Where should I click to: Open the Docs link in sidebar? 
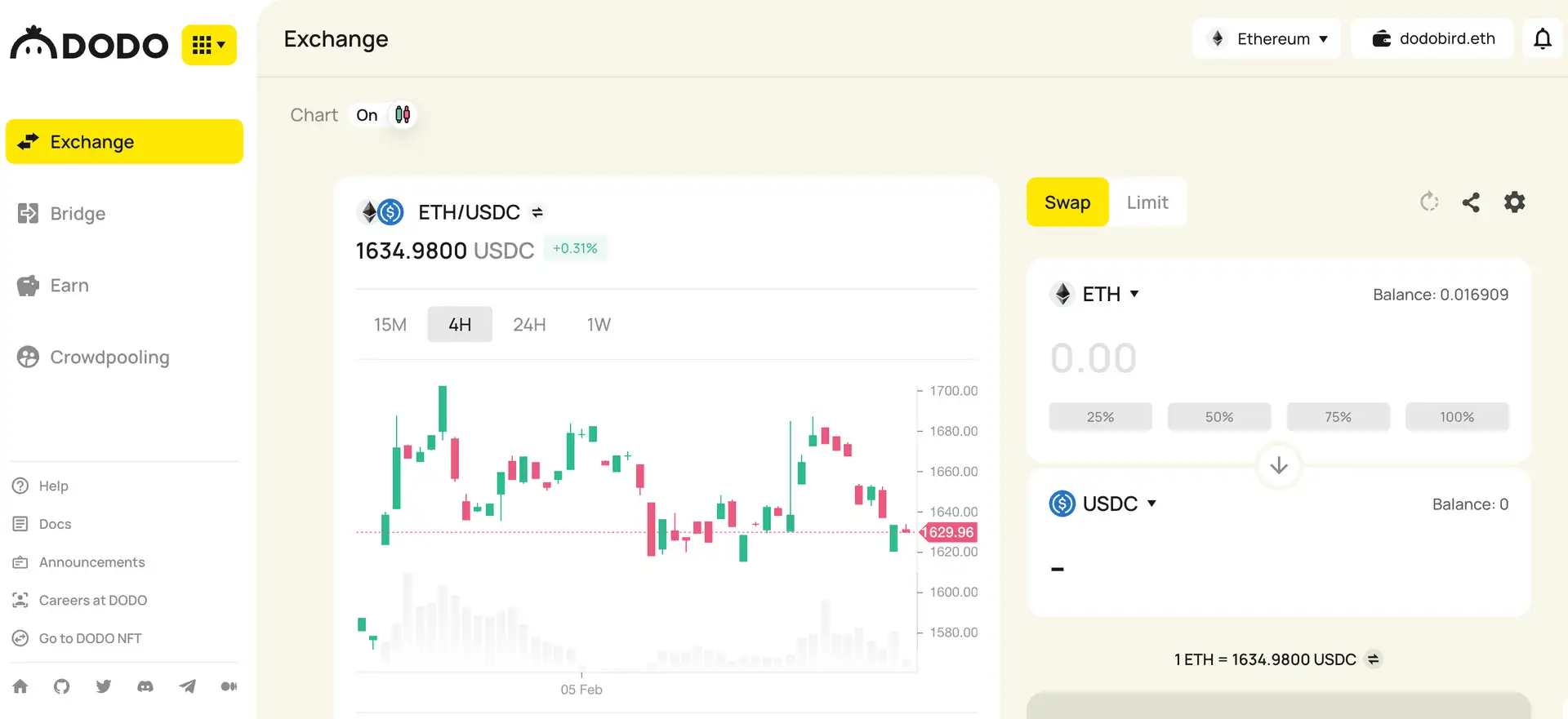tap(55, 524)
